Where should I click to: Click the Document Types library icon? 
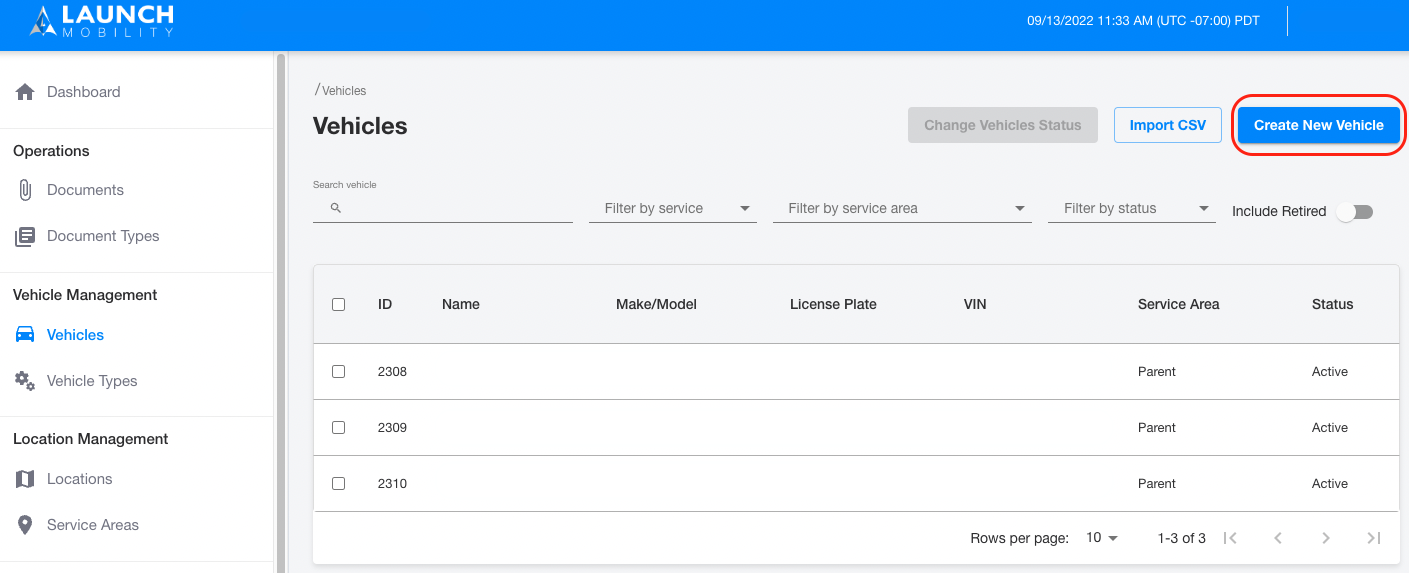(x=25, y=236)
